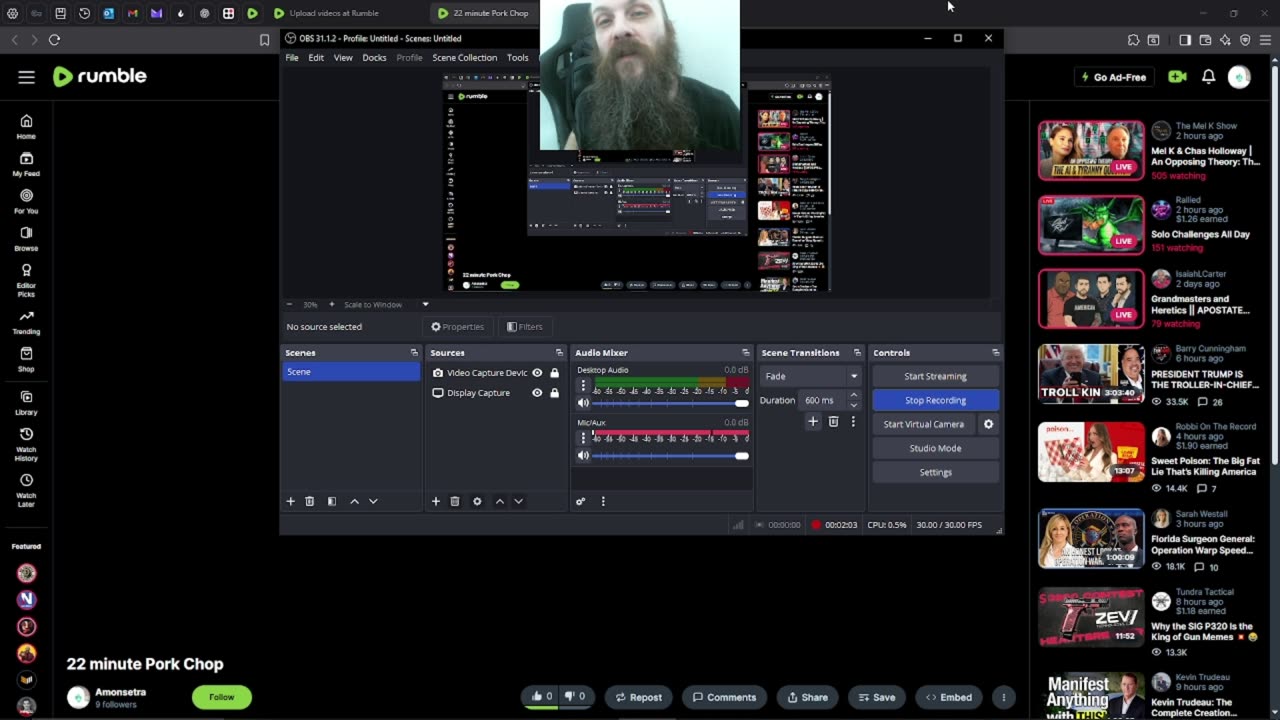Open Virtual Camera settings gear
This screenshot has width=1280, height=720.
(988, 424)
